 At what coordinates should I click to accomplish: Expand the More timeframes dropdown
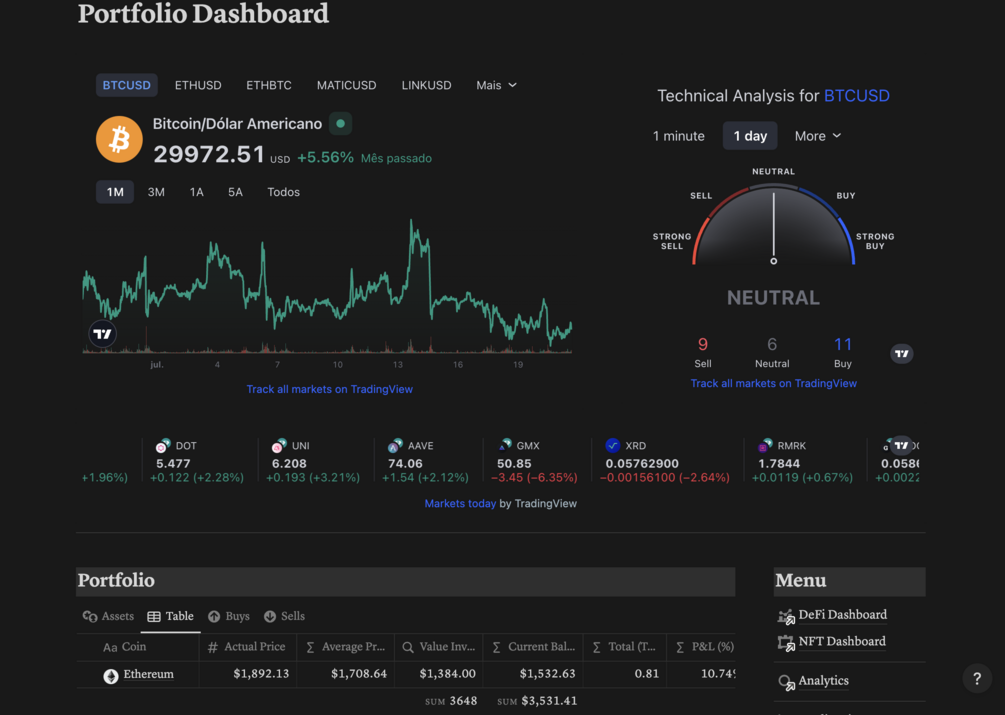coord(818,136)
